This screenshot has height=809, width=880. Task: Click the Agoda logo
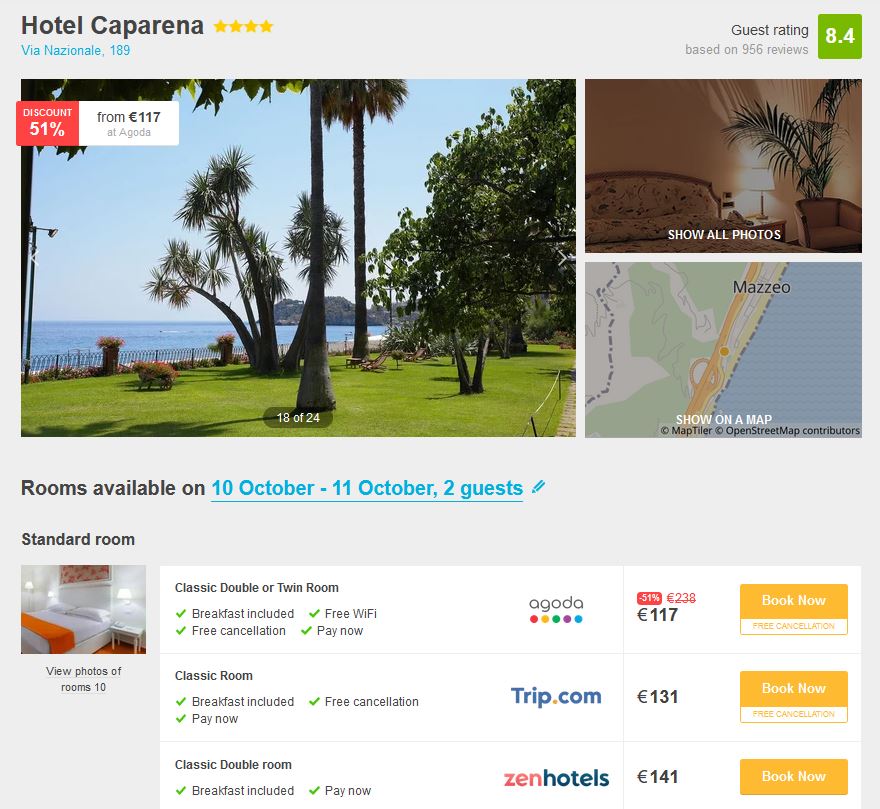click(556, 610)
